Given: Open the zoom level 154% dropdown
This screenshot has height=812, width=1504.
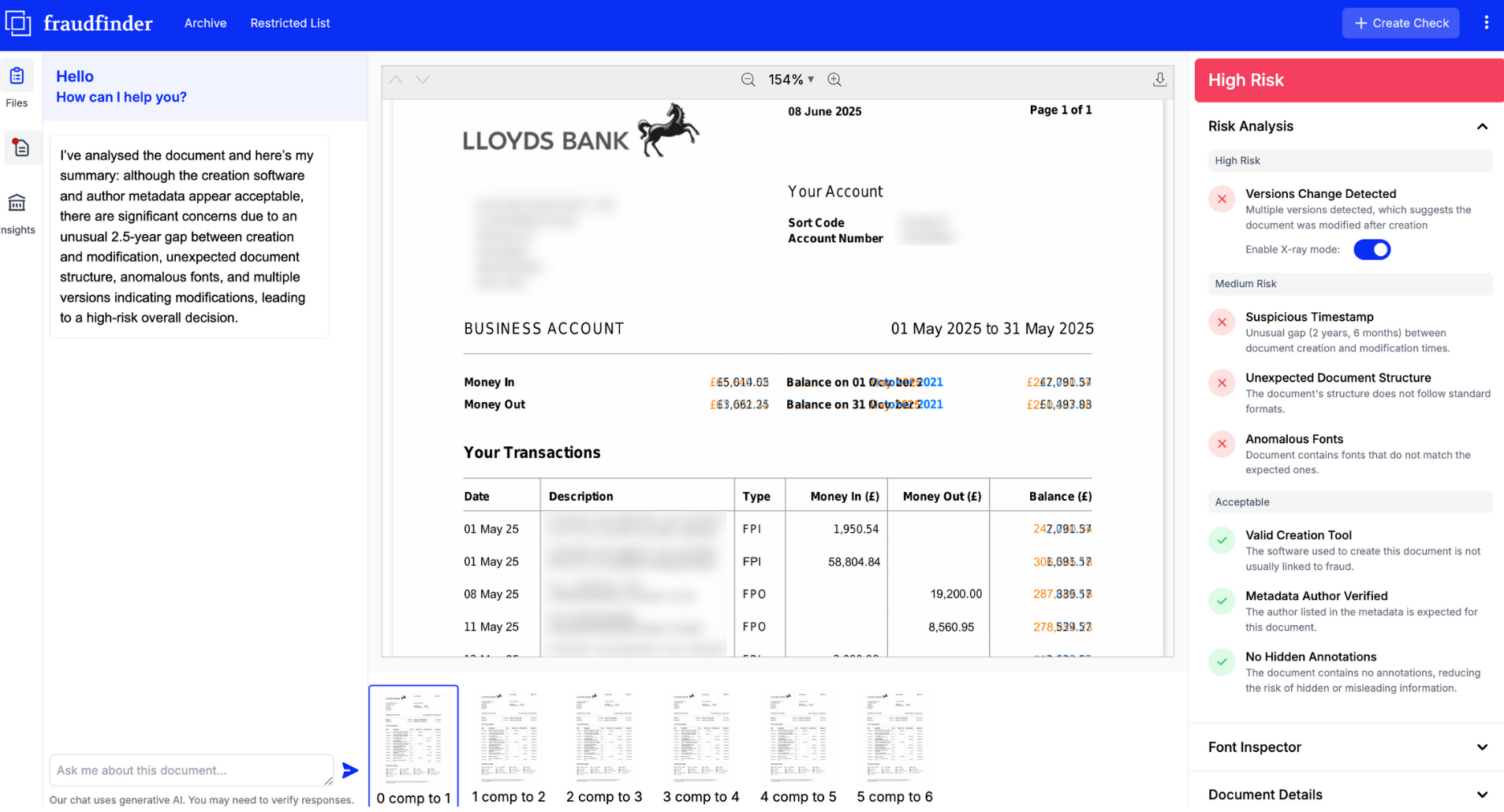Looking at the screenshot, I should click(791, 80).
